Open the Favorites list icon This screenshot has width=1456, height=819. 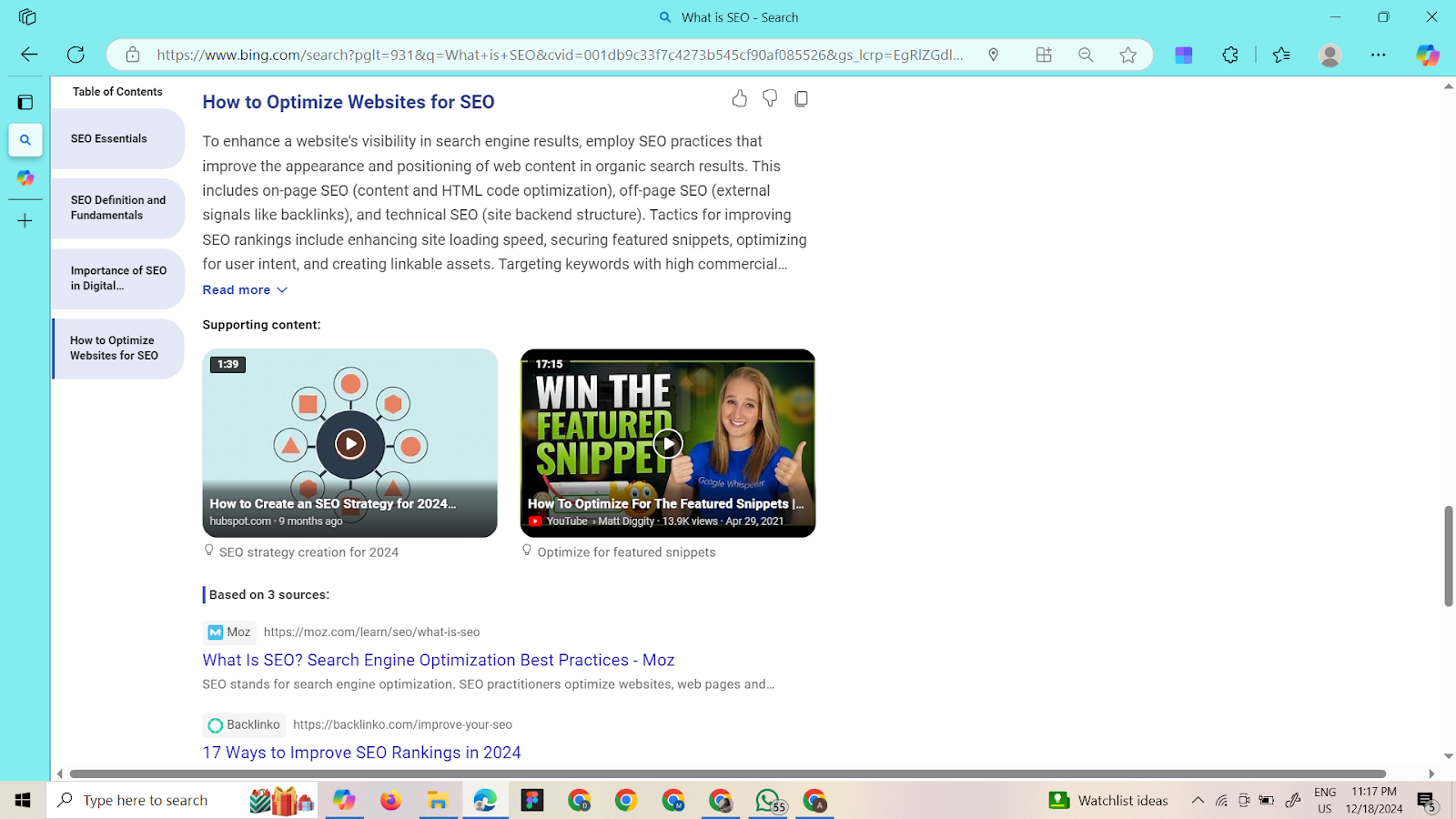click(1281, 55)
